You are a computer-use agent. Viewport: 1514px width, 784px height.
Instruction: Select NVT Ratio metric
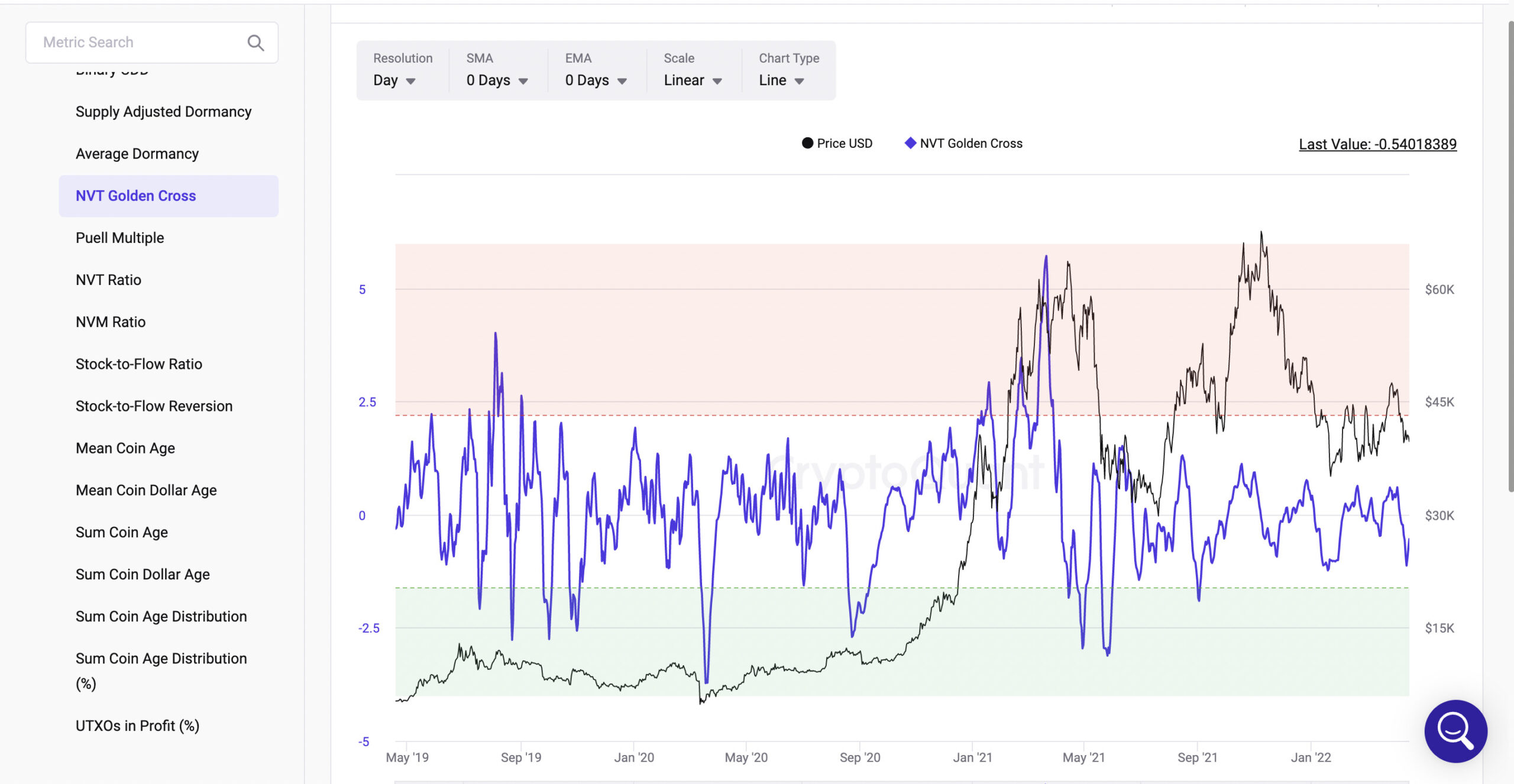point(109,280)
